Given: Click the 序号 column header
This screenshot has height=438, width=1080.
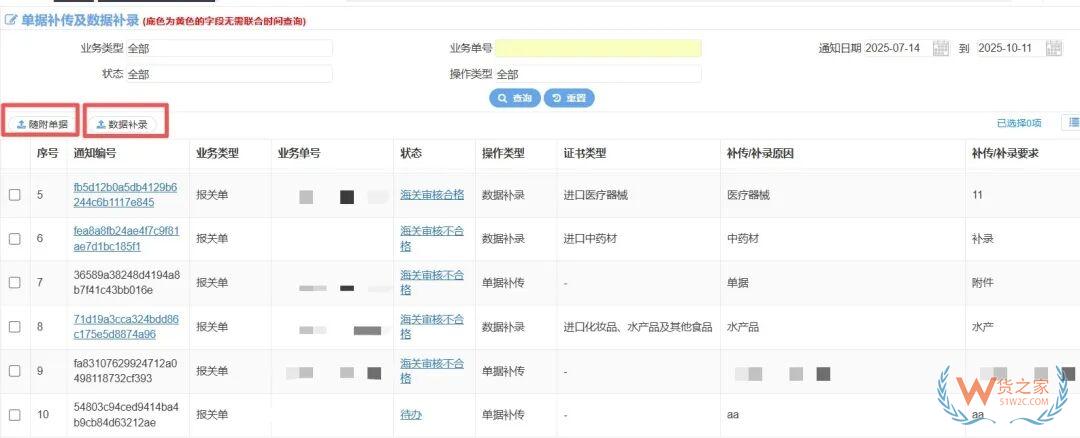Looking at the screenshot, I should pos(48,154).
